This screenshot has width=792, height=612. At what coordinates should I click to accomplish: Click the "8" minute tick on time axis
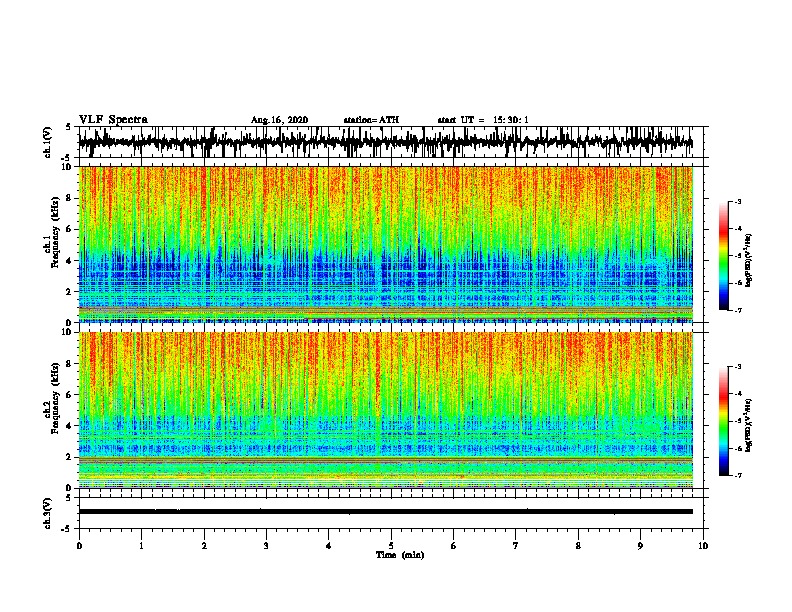click(578, 546)
